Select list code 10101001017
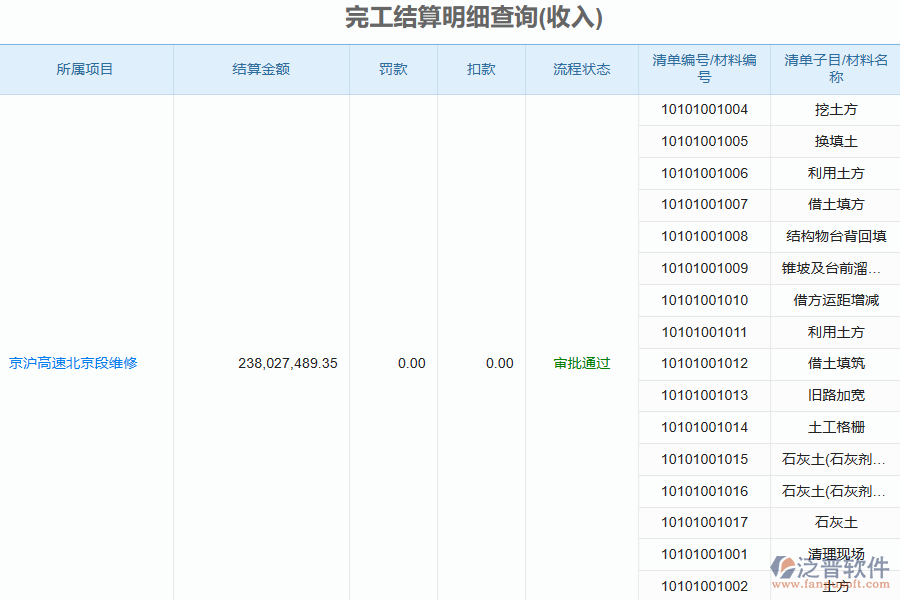The image size is (900, 600). [x=703, y=523]
